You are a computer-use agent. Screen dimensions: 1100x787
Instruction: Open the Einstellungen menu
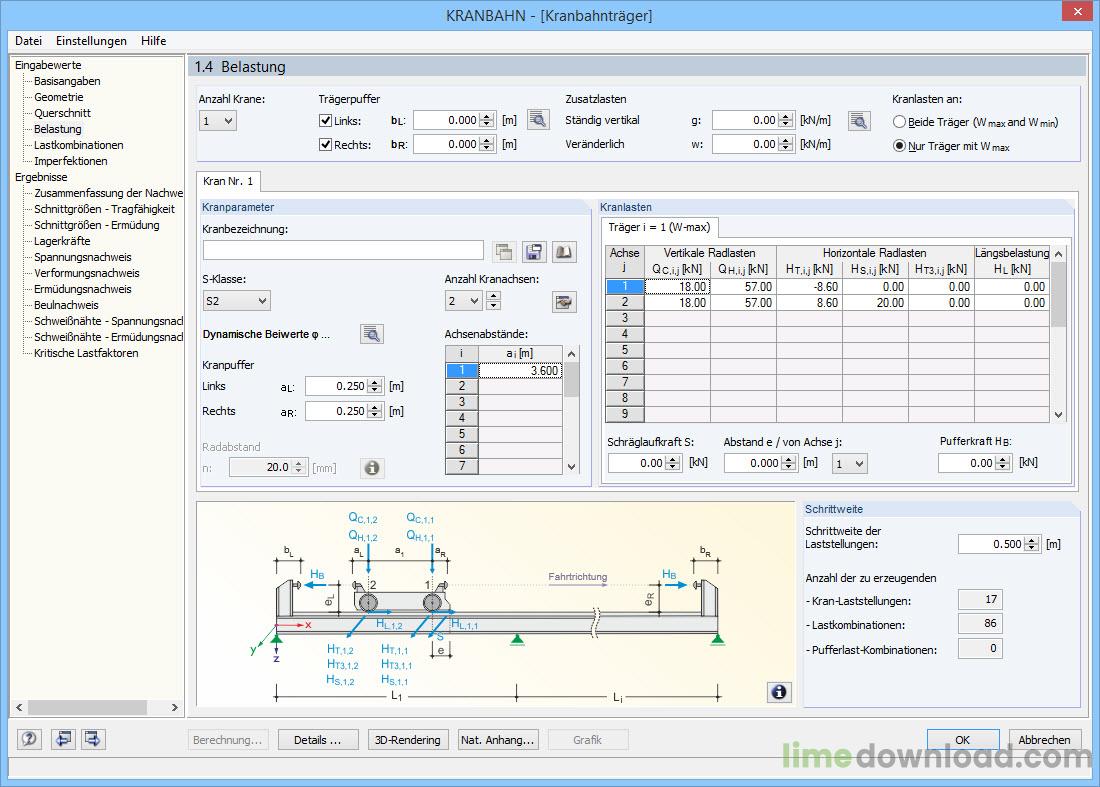(x=91, y=41)
